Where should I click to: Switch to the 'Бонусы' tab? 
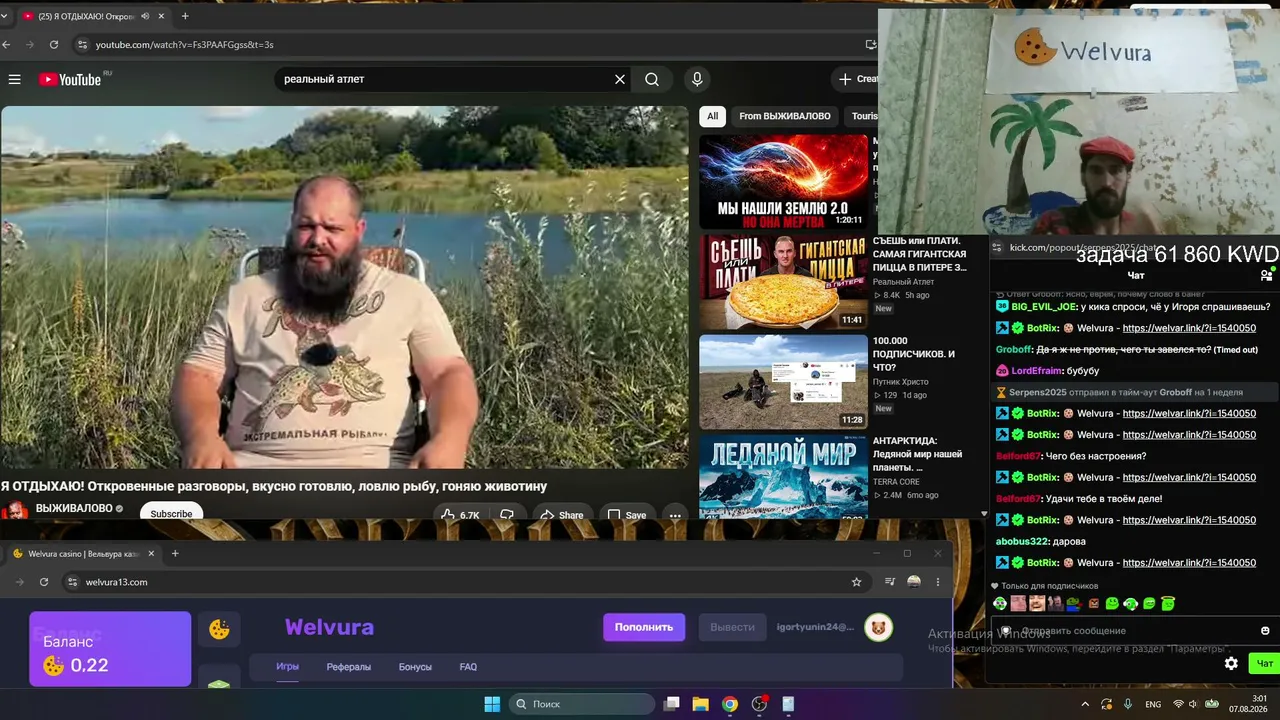(415, 667)
